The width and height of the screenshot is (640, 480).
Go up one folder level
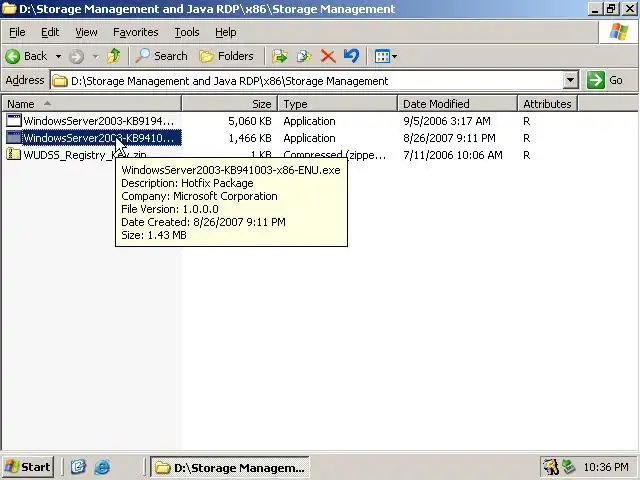tap(114, 56)
